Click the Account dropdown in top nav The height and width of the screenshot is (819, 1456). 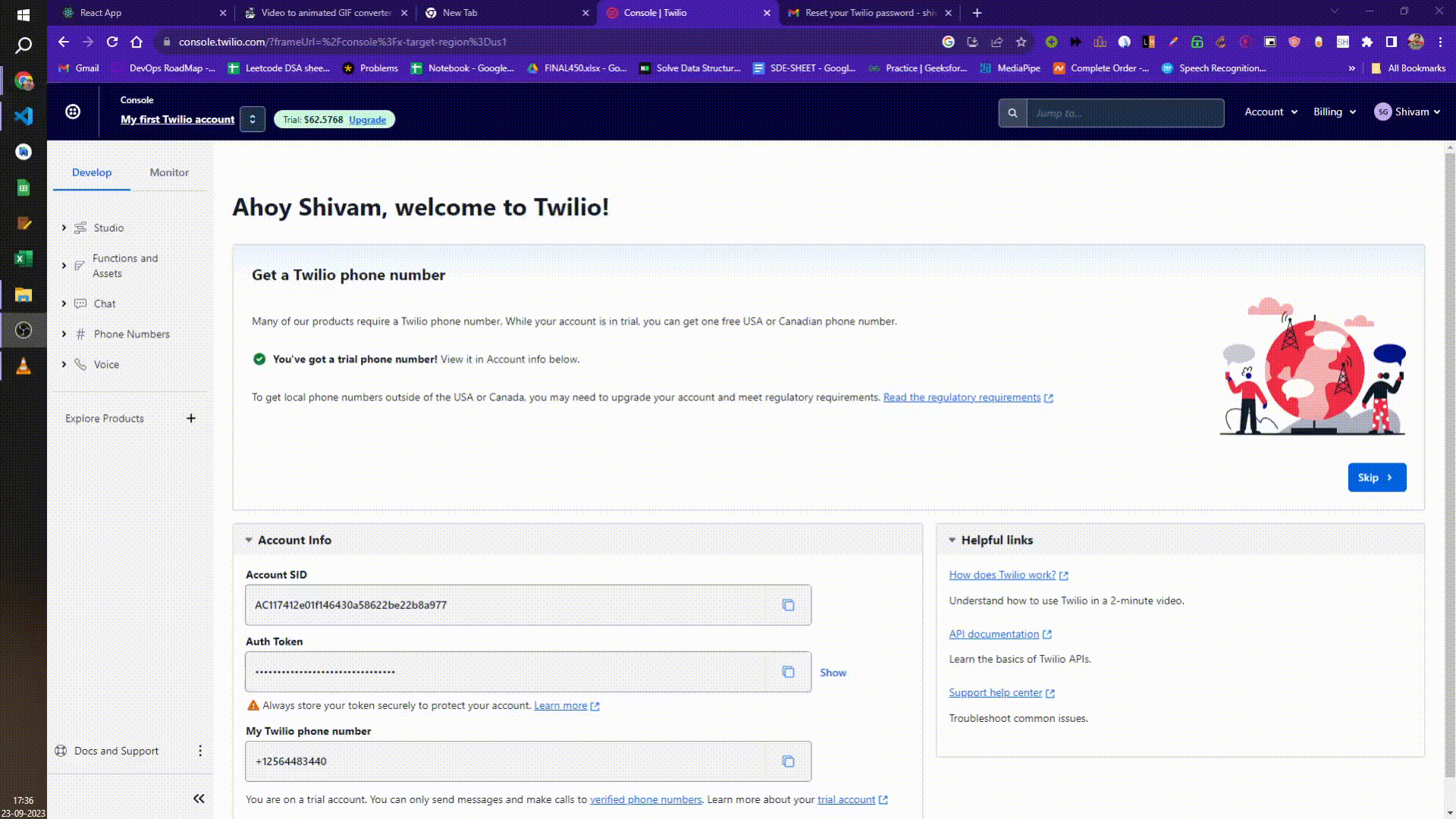[x=1270, y=111]
